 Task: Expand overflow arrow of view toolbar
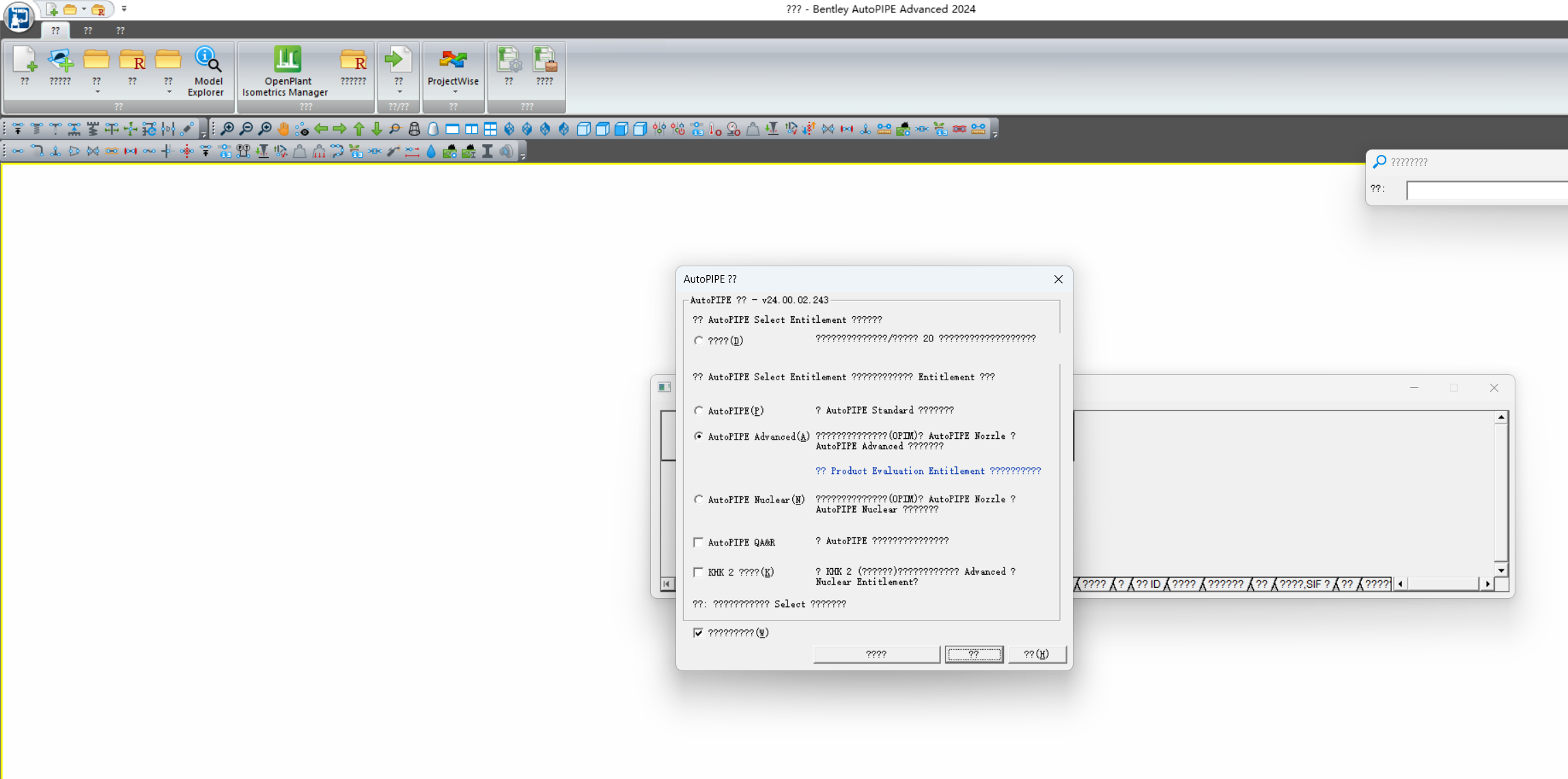coord(995,130)
